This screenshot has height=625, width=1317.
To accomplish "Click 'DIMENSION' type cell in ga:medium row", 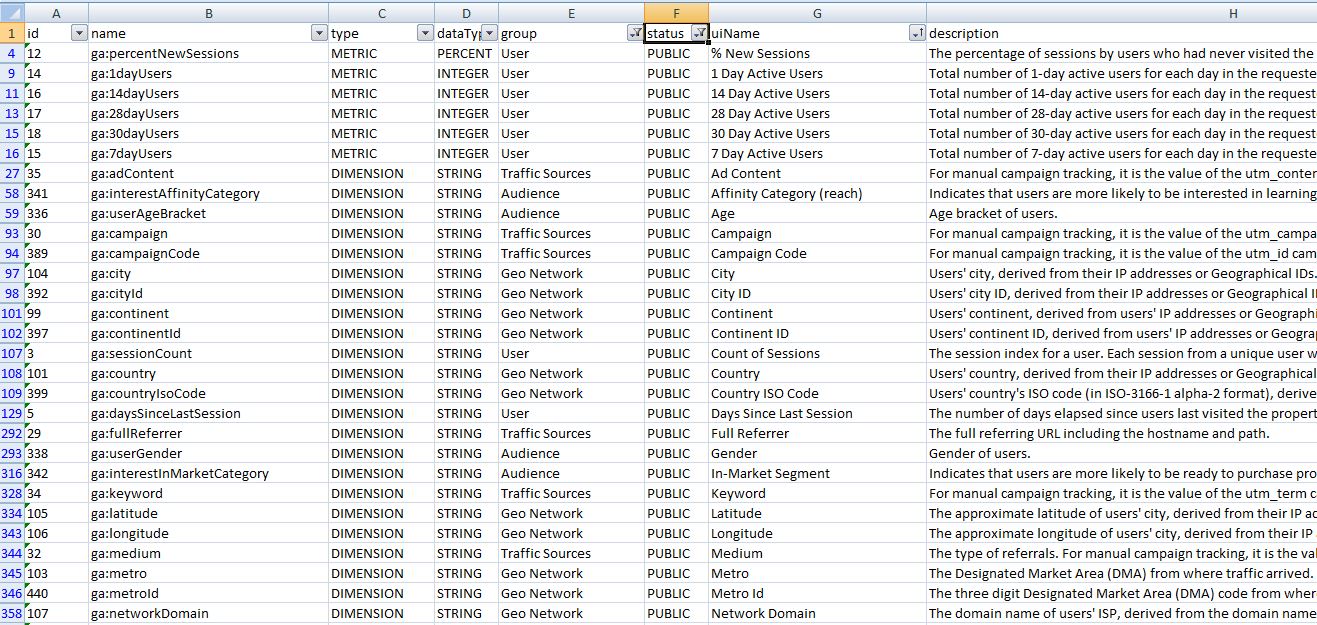I will 381,553.
